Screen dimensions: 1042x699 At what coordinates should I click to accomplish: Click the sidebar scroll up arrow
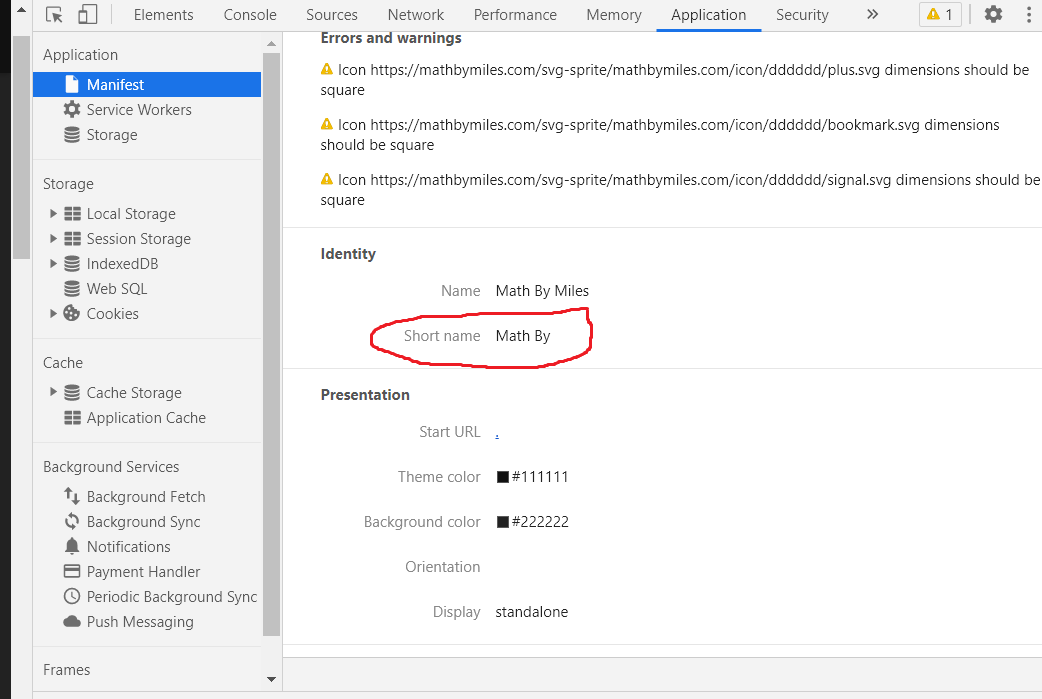[271, 43]
